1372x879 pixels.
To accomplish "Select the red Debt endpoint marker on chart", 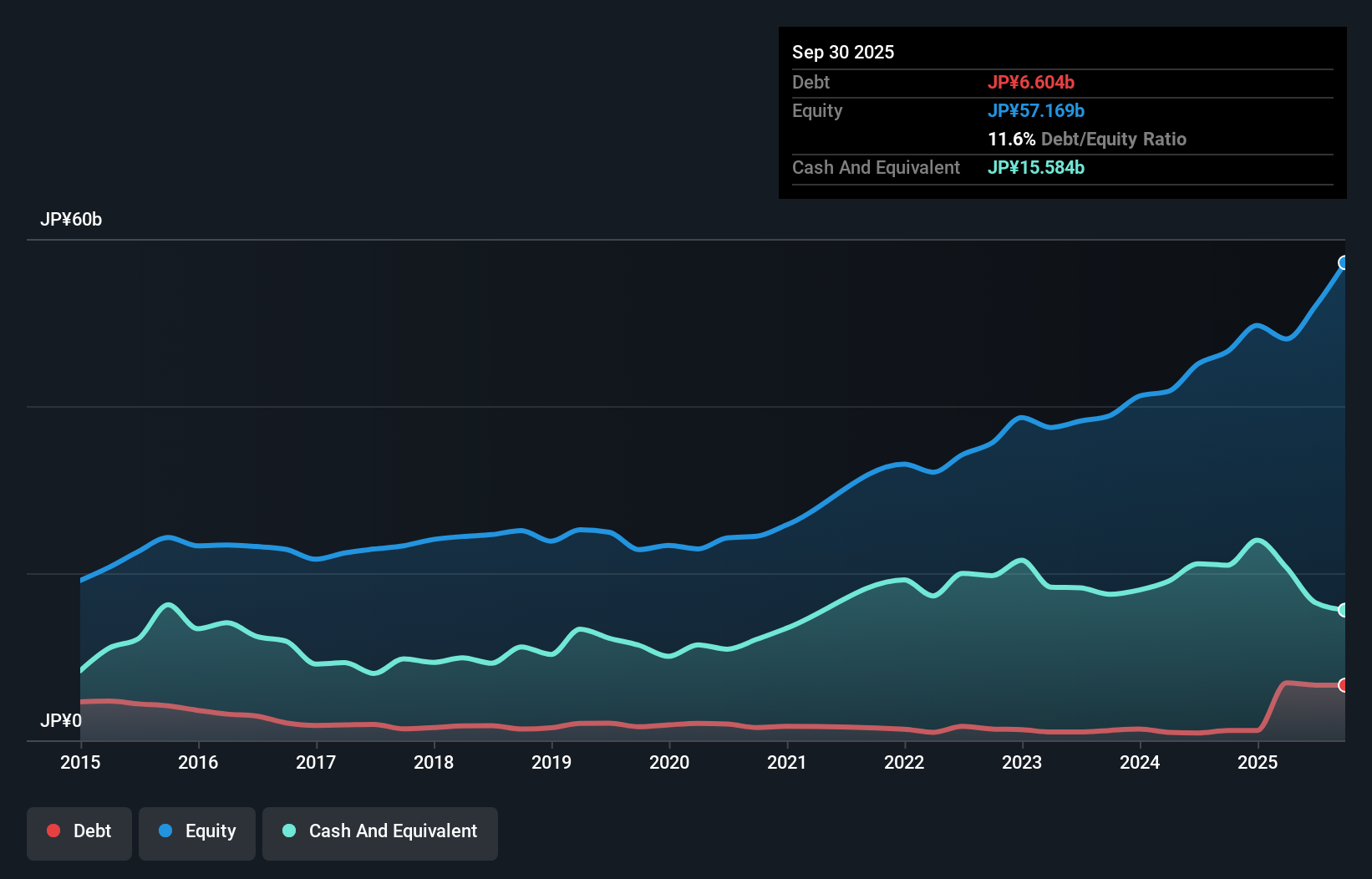I will click(x=1344, y=685).
